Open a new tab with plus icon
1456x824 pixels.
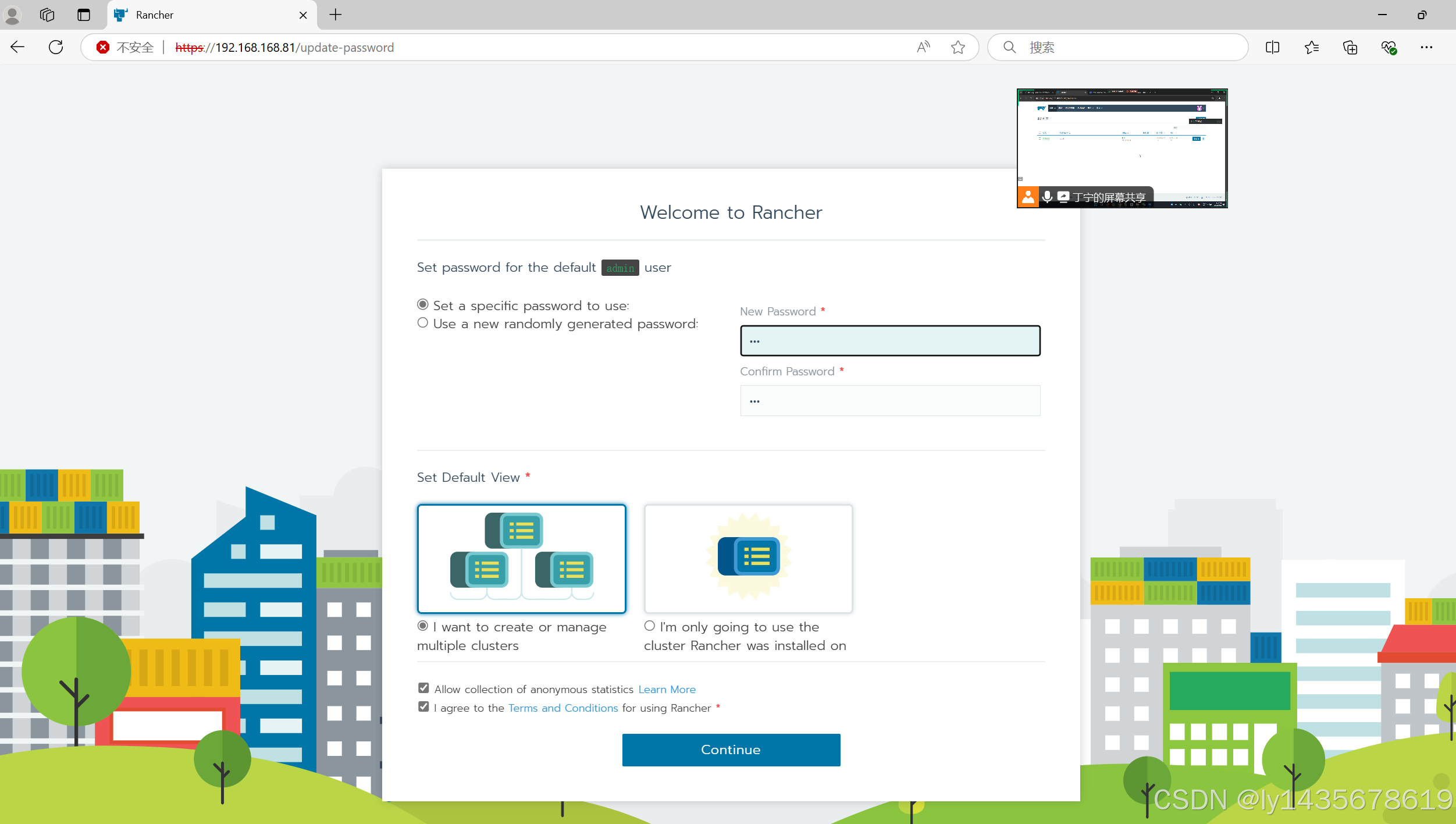click(x=336, y=15)
